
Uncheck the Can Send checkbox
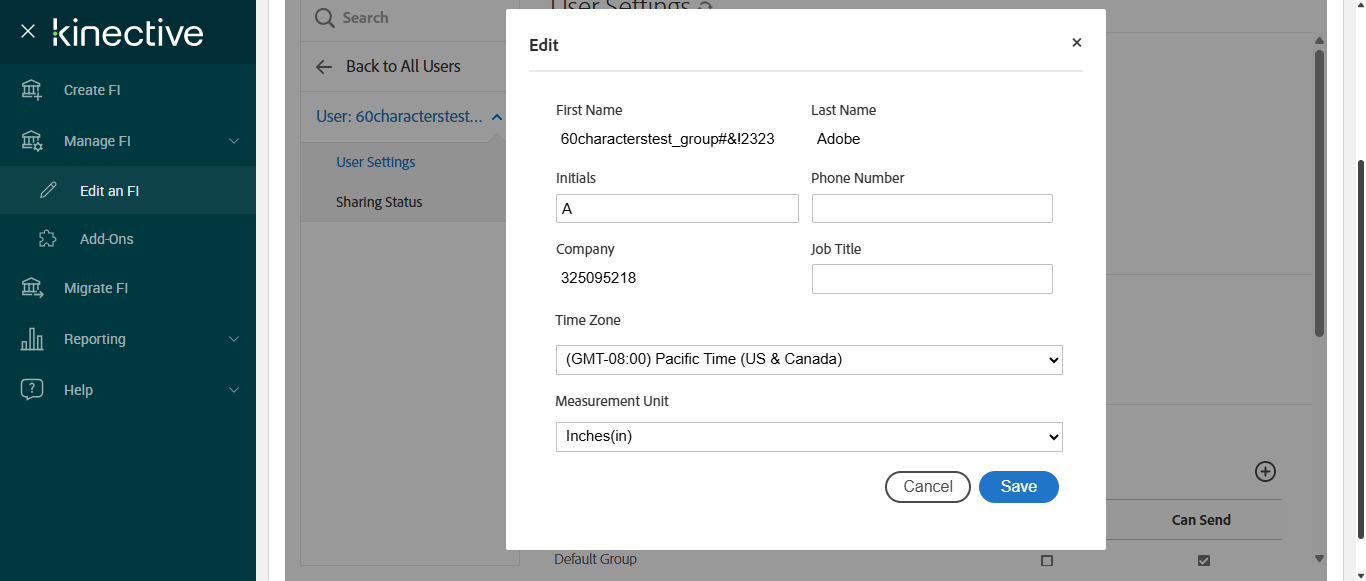(x=1204, y=561)
